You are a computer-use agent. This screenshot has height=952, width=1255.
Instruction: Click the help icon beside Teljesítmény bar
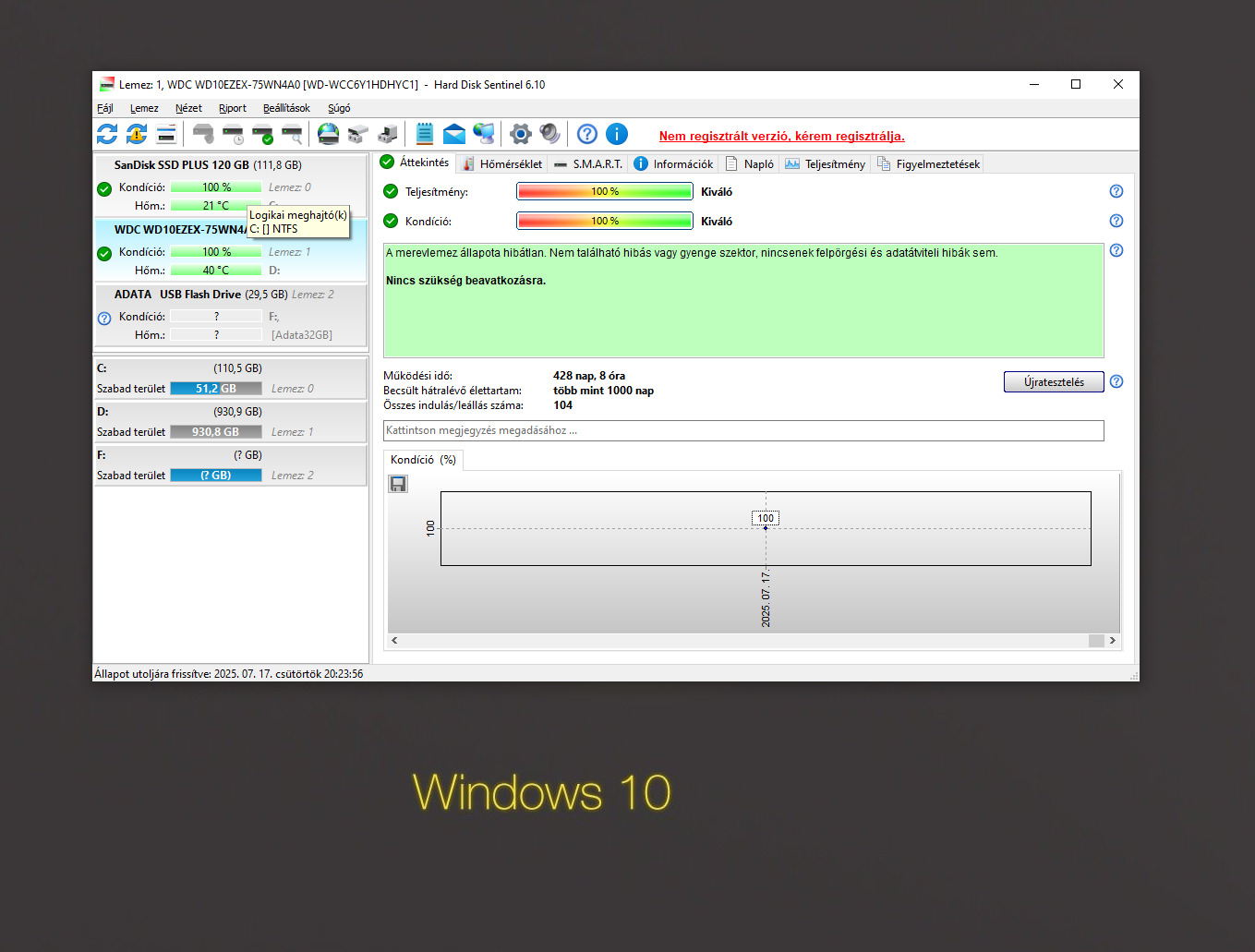pyautogui.click(x=1116, y=191)
